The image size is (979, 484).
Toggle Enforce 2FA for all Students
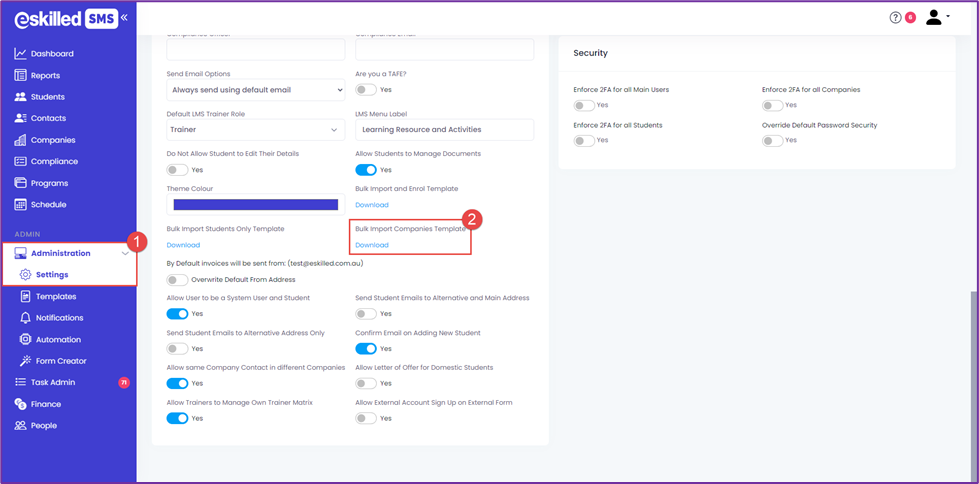(584, 141)
